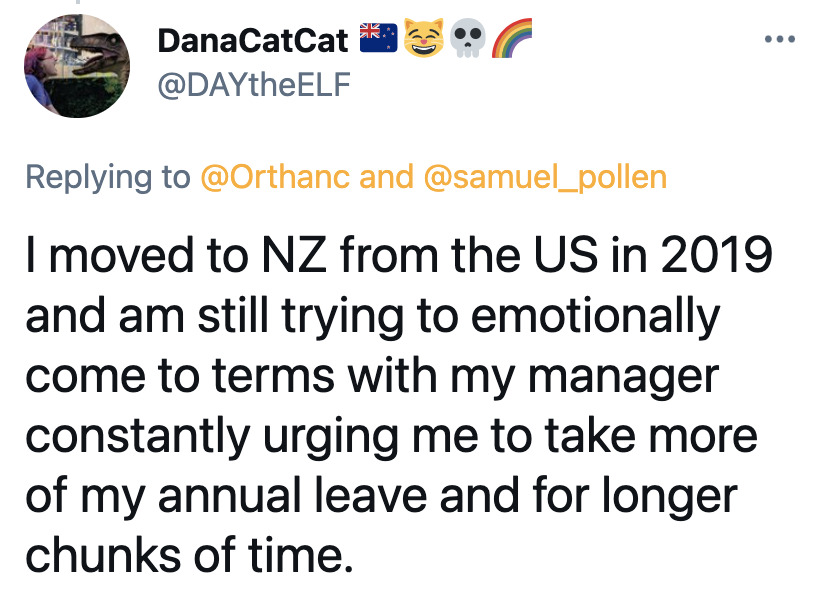Open the @samuel_pollen mention link

coord(545,177)
